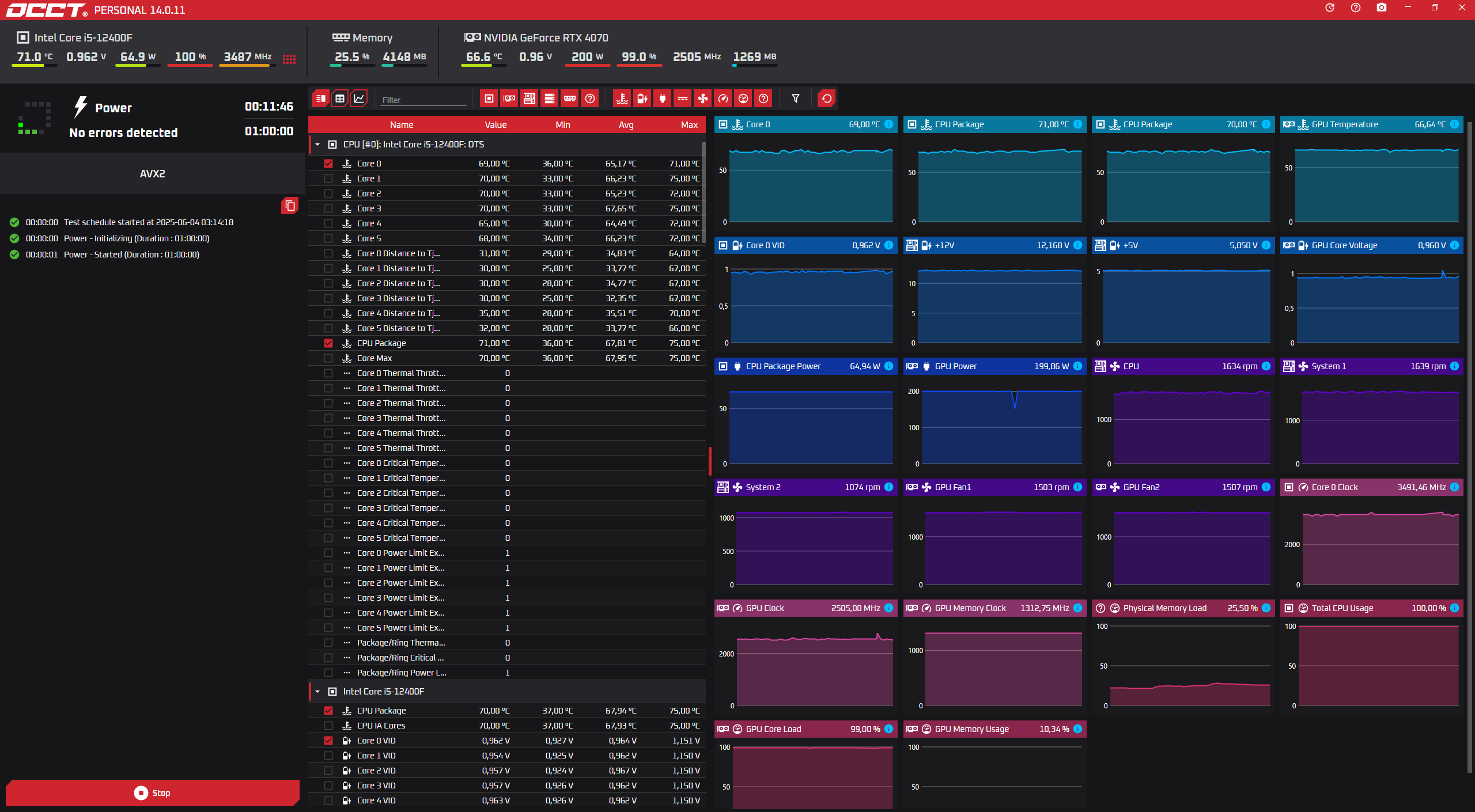The height and width of the screenshot is (812, 1475).
Task: Check the Core 3 temperature checkbox
Action: [x=328, y=208]
